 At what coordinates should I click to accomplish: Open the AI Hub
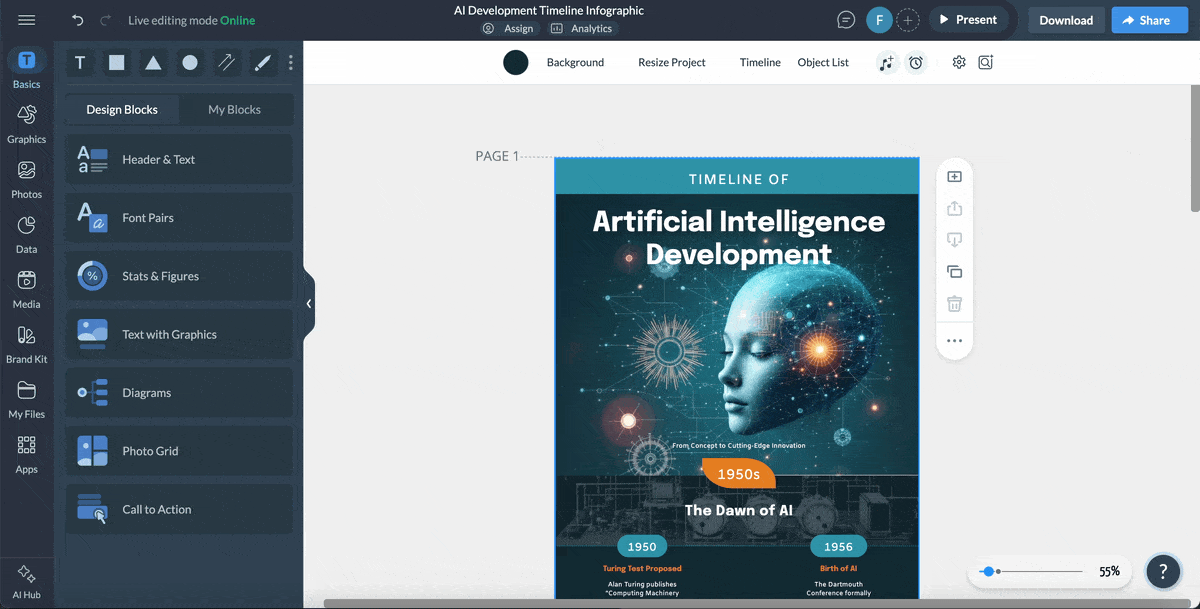click(27, 578)
